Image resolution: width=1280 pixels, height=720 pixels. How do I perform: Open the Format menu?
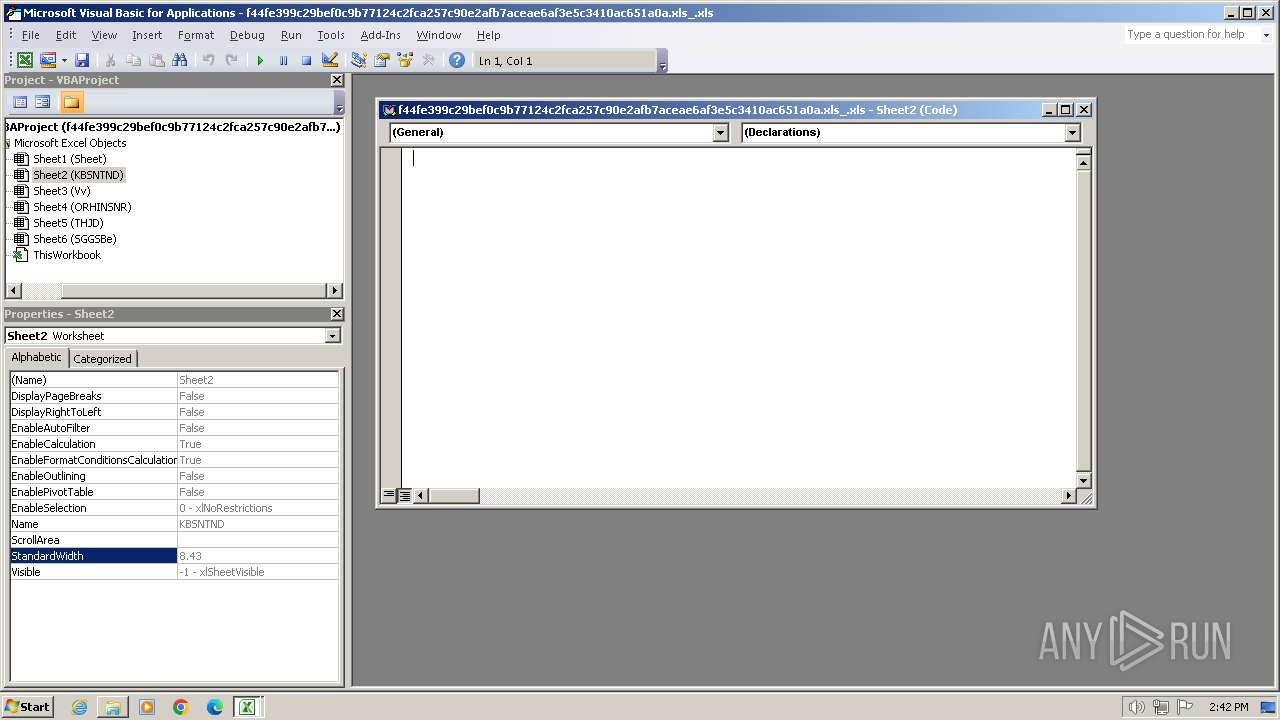coord(196,35)
